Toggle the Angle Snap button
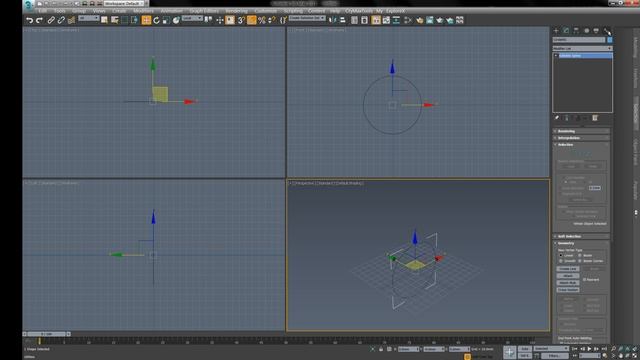The height and width of the screenshot is (360, 640). tap(251, 20)
